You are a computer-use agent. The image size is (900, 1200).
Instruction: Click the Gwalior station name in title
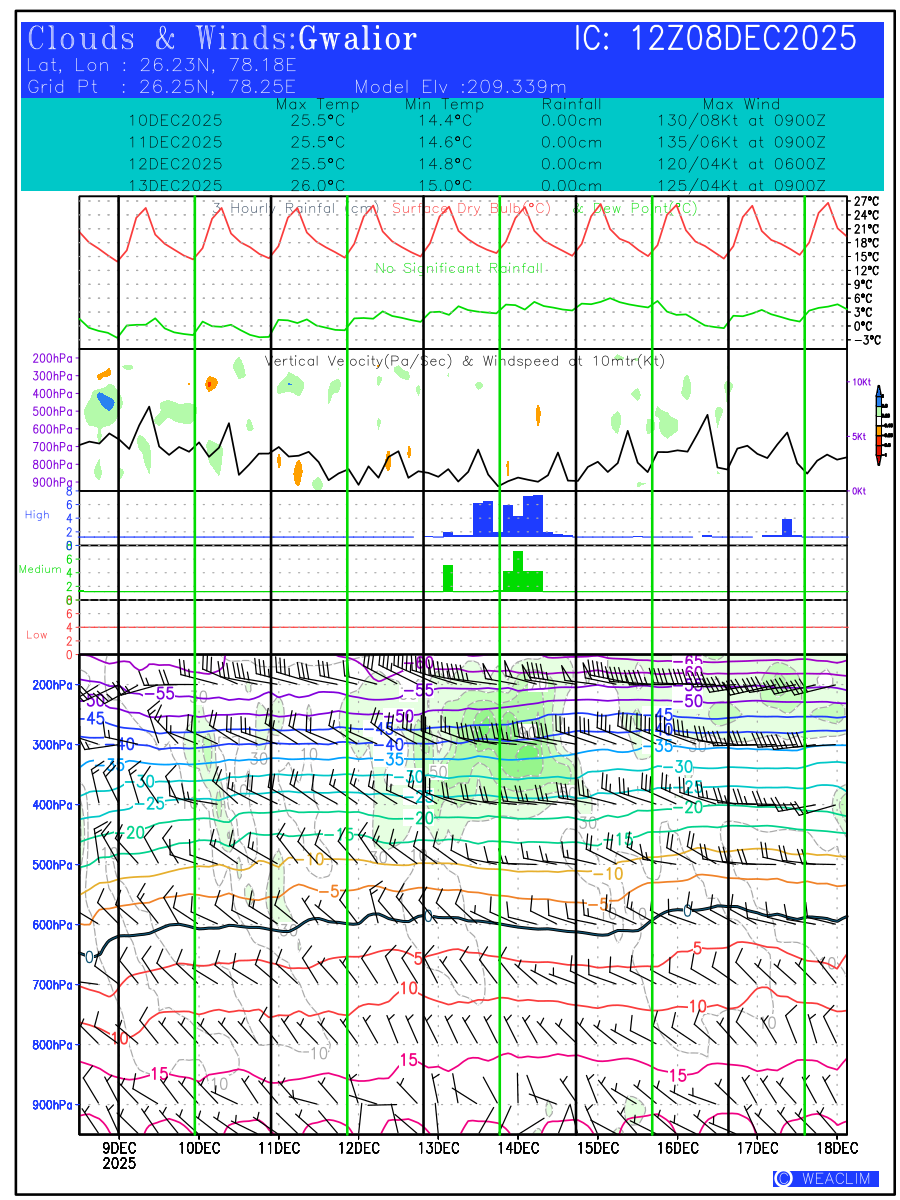(358, 39)
